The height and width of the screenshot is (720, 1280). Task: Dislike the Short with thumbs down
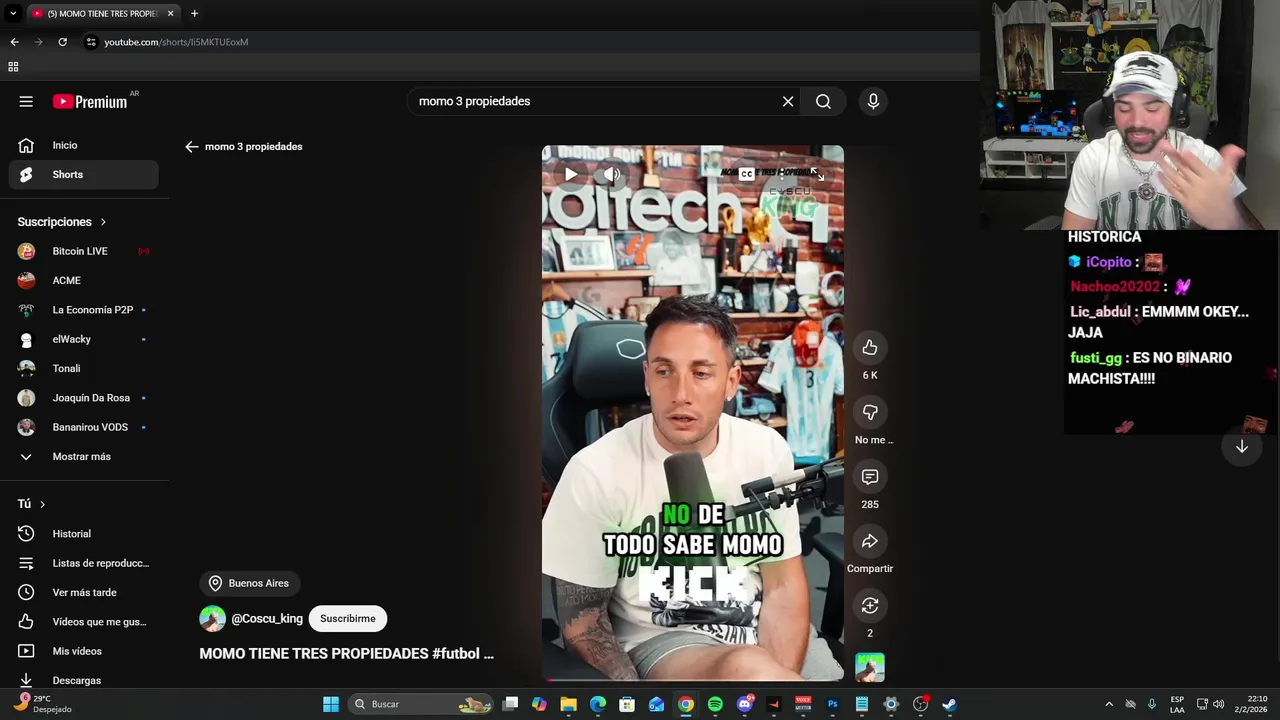[870, 412]
